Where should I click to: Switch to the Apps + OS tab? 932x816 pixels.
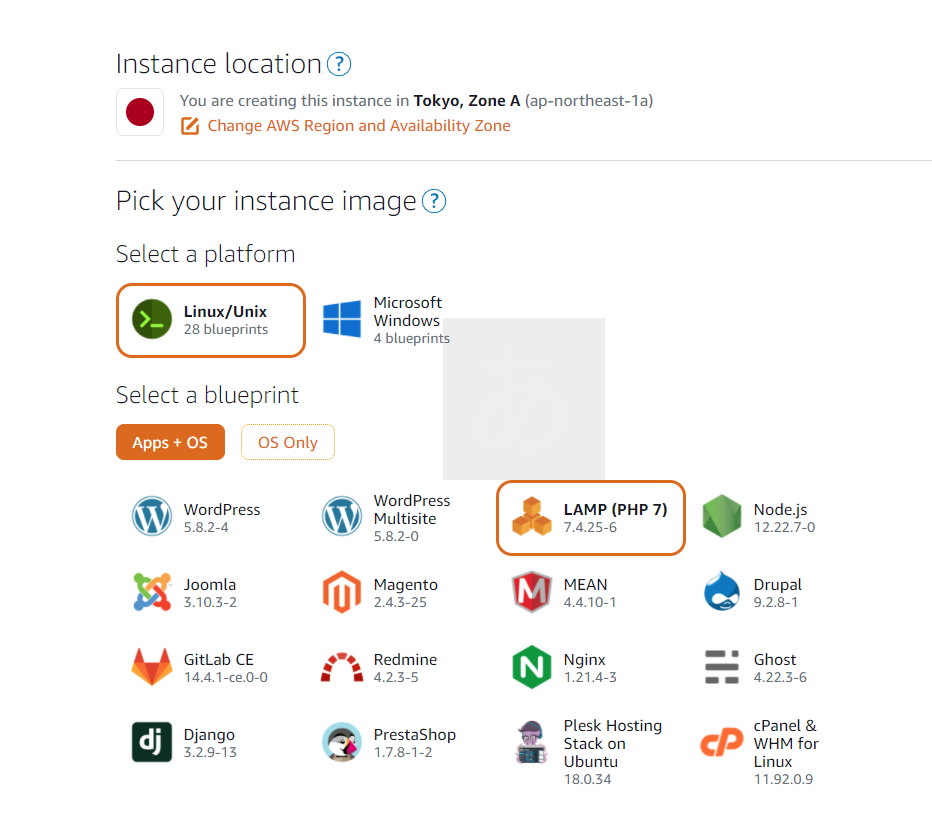click(x=170, y=442)
